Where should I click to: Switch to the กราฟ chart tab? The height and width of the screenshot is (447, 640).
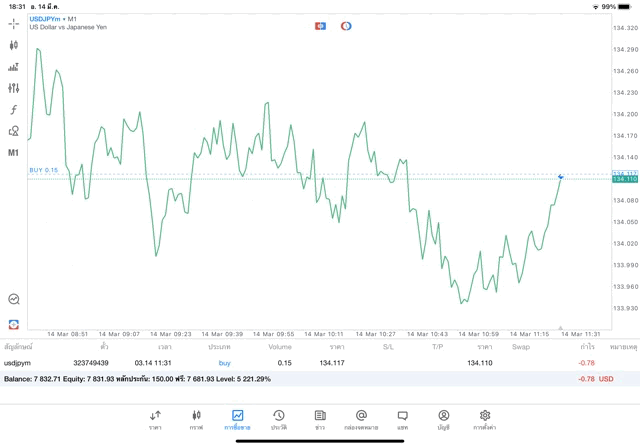(196, 420)
